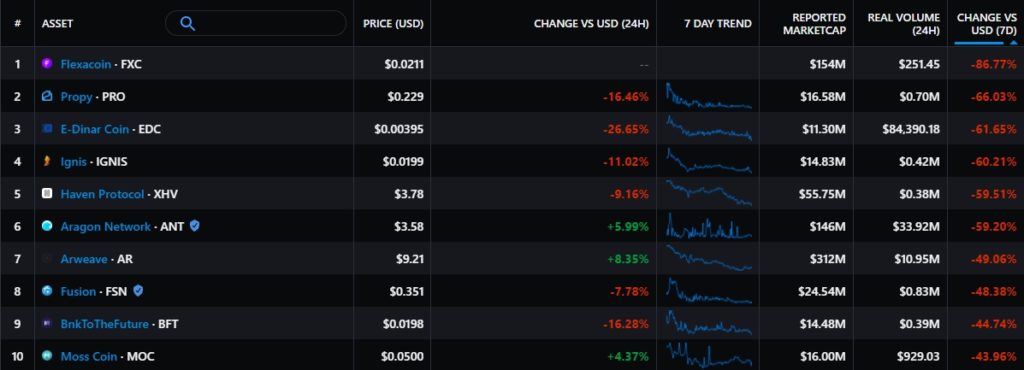
Task: Click Arweave marketcap $312M
Action: click(828, 259)
